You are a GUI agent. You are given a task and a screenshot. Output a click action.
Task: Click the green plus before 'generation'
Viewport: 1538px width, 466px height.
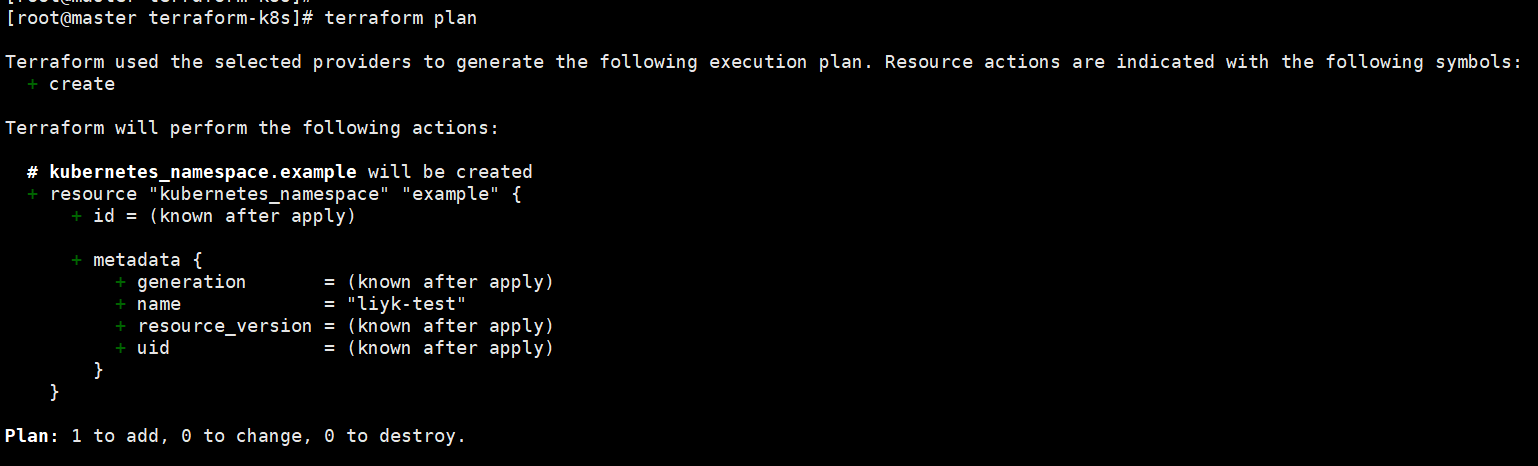[x=121, y=282]
